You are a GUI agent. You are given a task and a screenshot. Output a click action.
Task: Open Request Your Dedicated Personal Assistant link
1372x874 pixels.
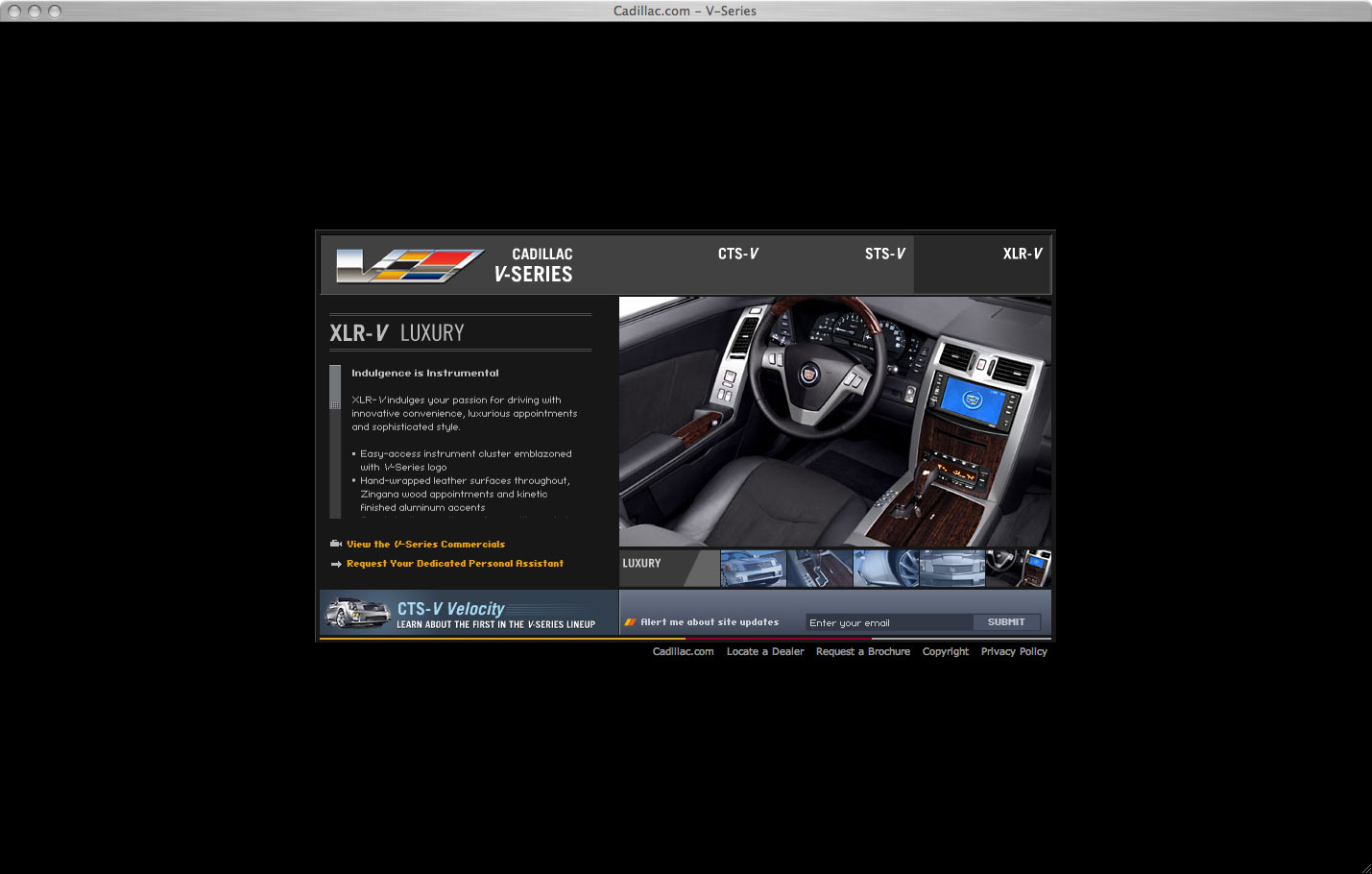455,564
